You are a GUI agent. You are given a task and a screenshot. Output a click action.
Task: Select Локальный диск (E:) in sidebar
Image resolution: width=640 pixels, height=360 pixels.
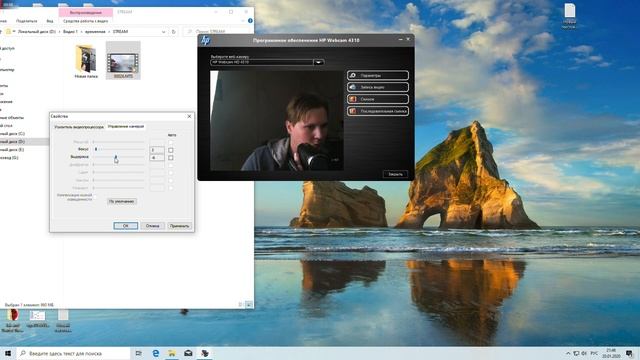click(12, 149)
